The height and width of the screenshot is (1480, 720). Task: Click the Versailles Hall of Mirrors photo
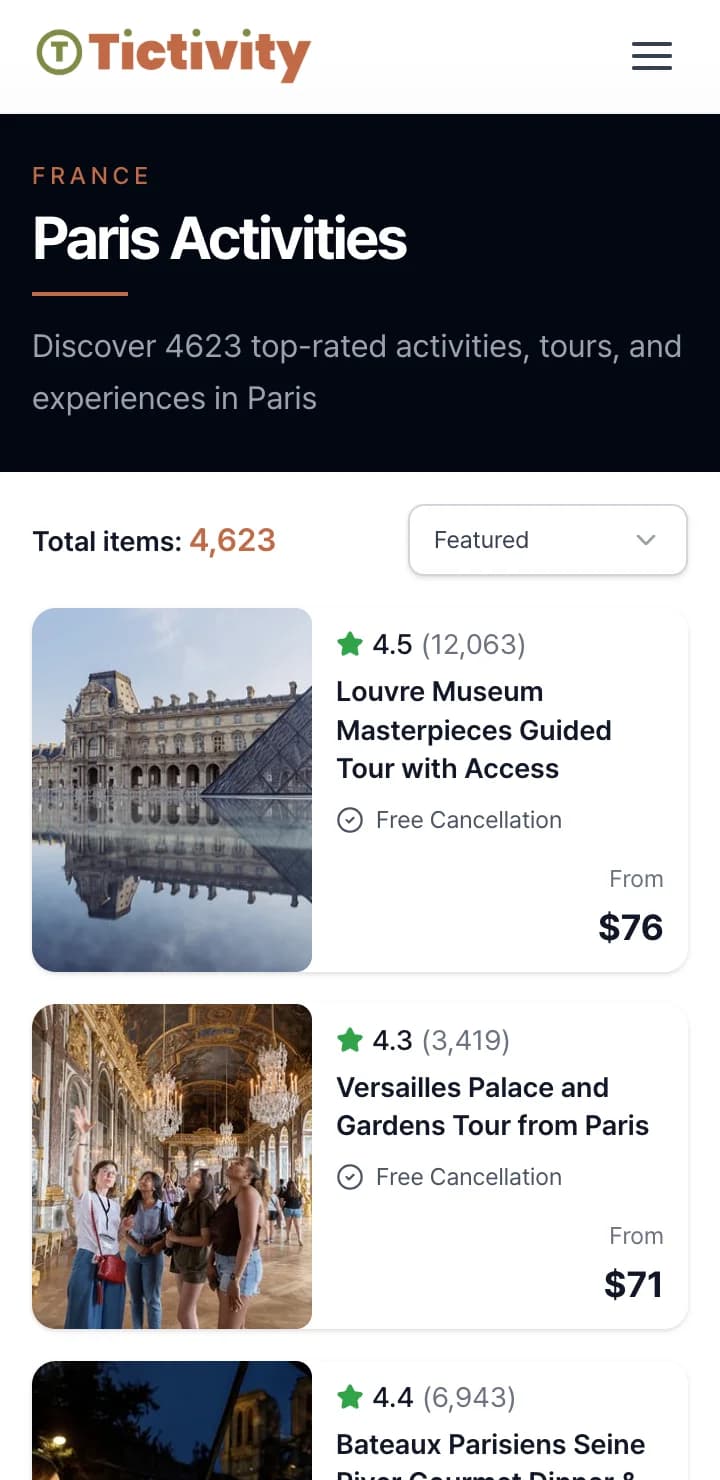pyautogui.click(x=172, y=1166)
